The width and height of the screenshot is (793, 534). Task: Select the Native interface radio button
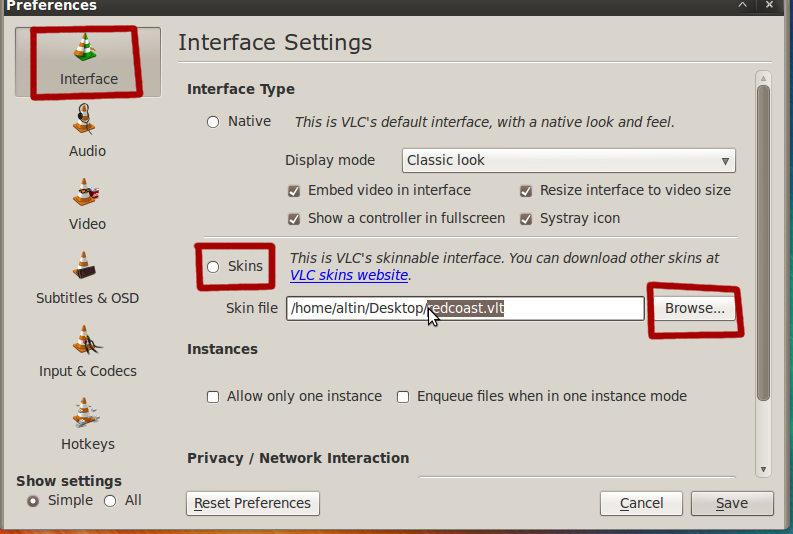coord(213,122)
